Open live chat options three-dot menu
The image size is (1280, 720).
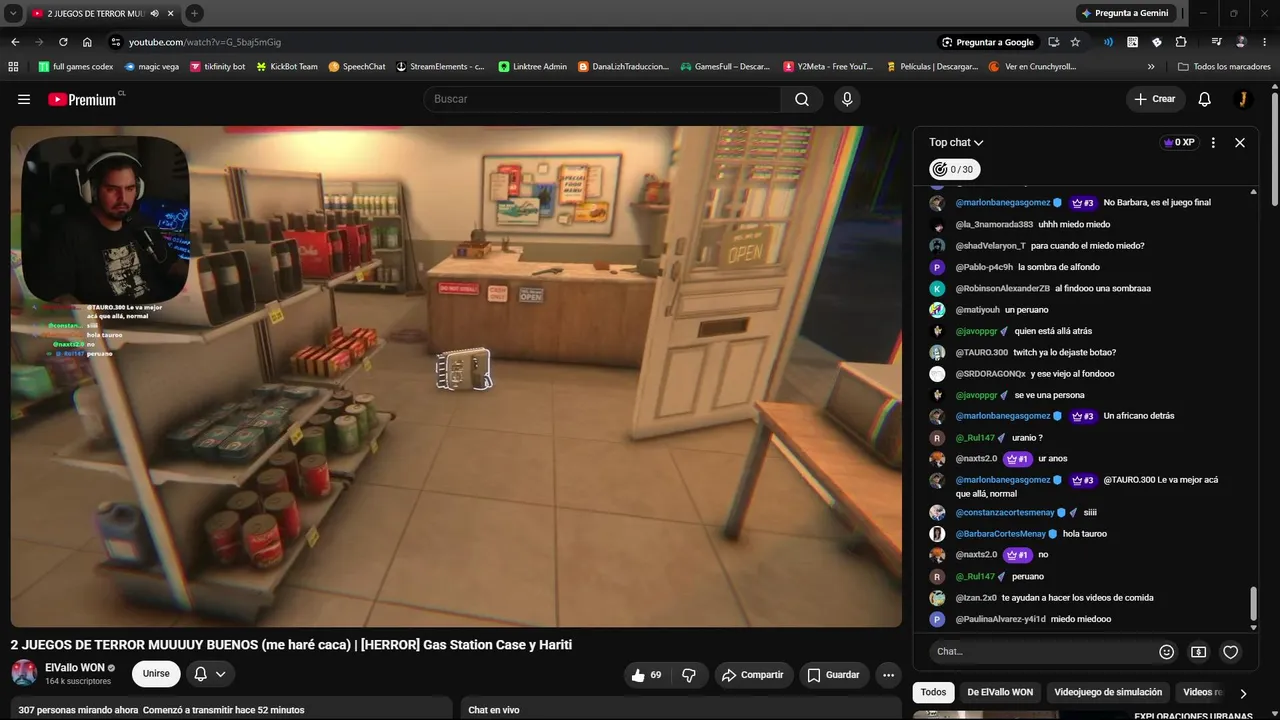click(x=1213, y=142)
